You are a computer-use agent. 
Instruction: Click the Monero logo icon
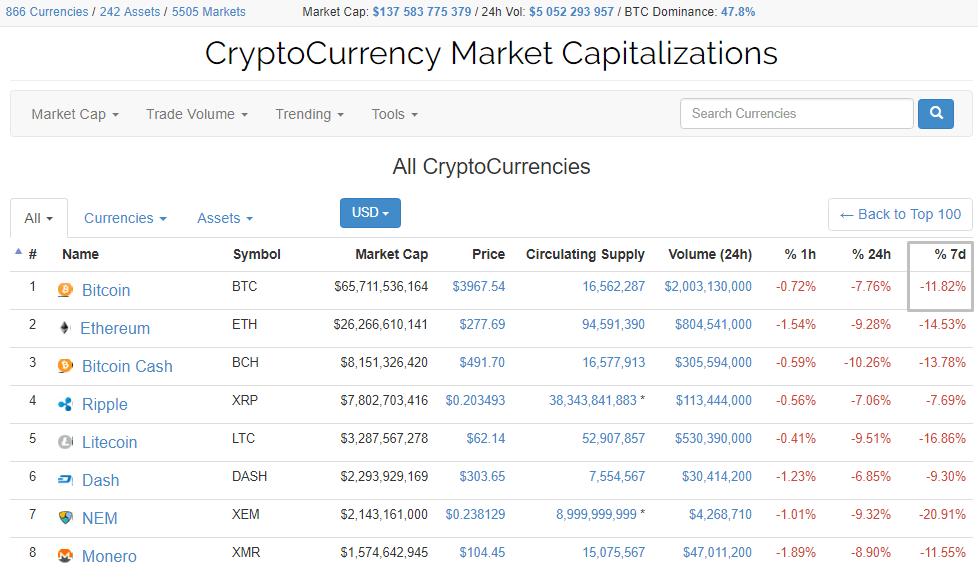point(66,555)
